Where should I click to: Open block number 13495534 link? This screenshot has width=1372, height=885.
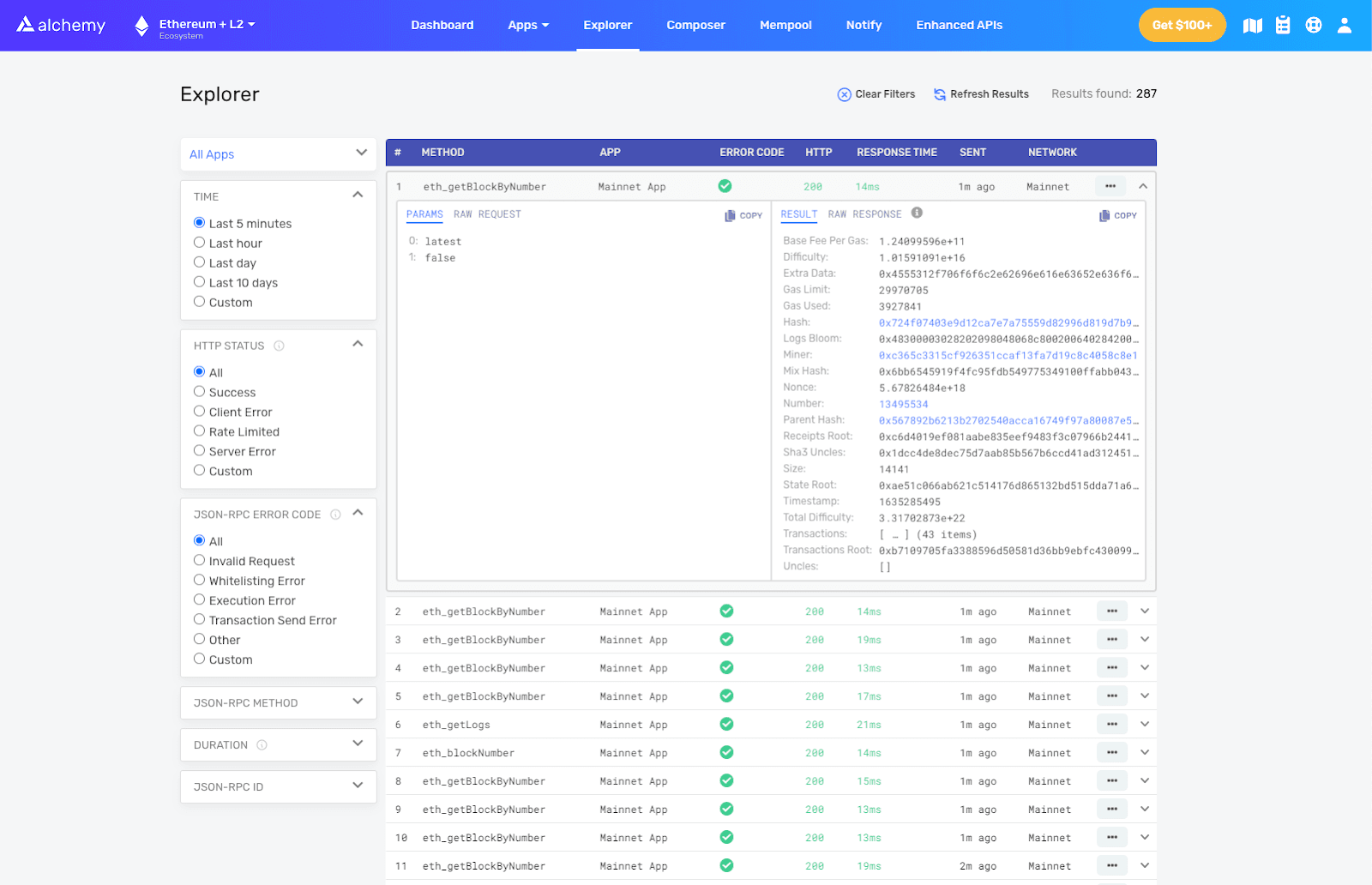(904, 403)
